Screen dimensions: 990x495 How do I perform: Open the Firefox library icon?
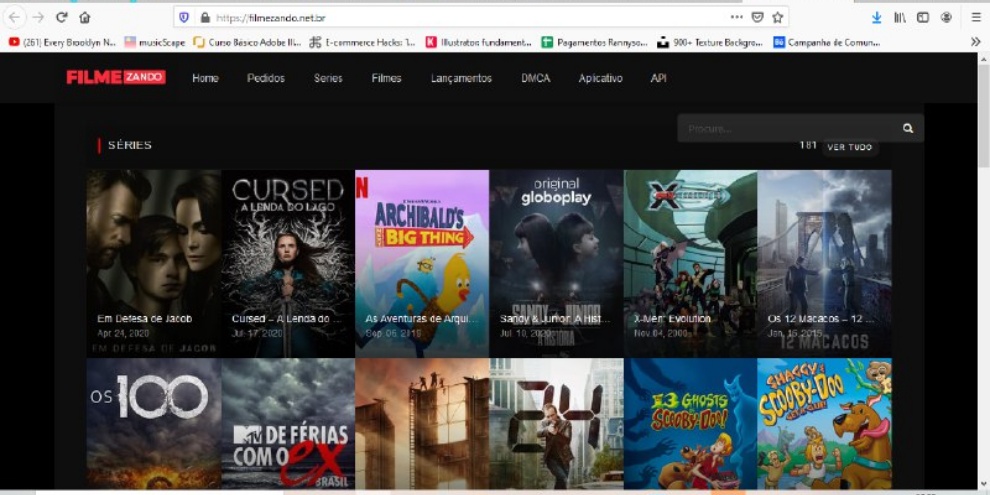pyautogui.click(x=900, y=17)
